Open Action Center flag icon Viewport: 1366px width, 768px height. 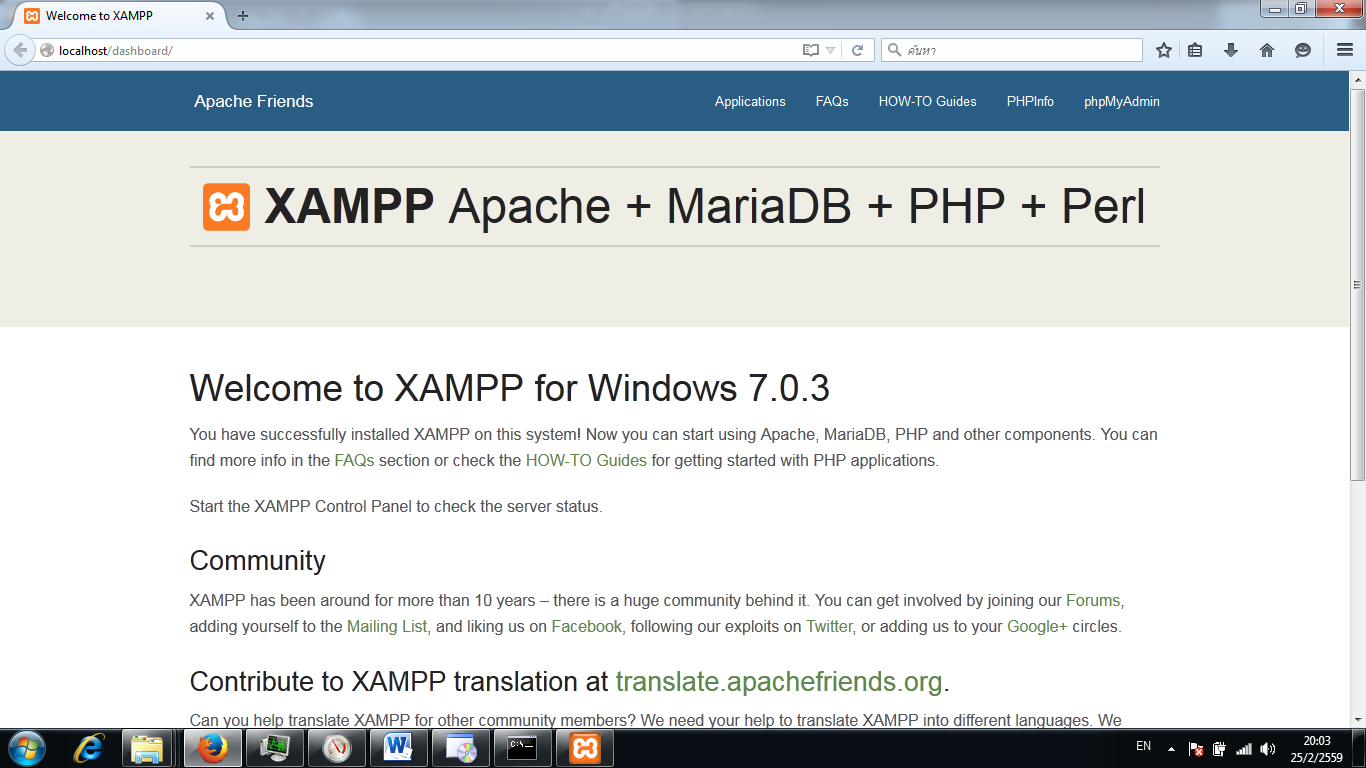[x=1196, y=748]
